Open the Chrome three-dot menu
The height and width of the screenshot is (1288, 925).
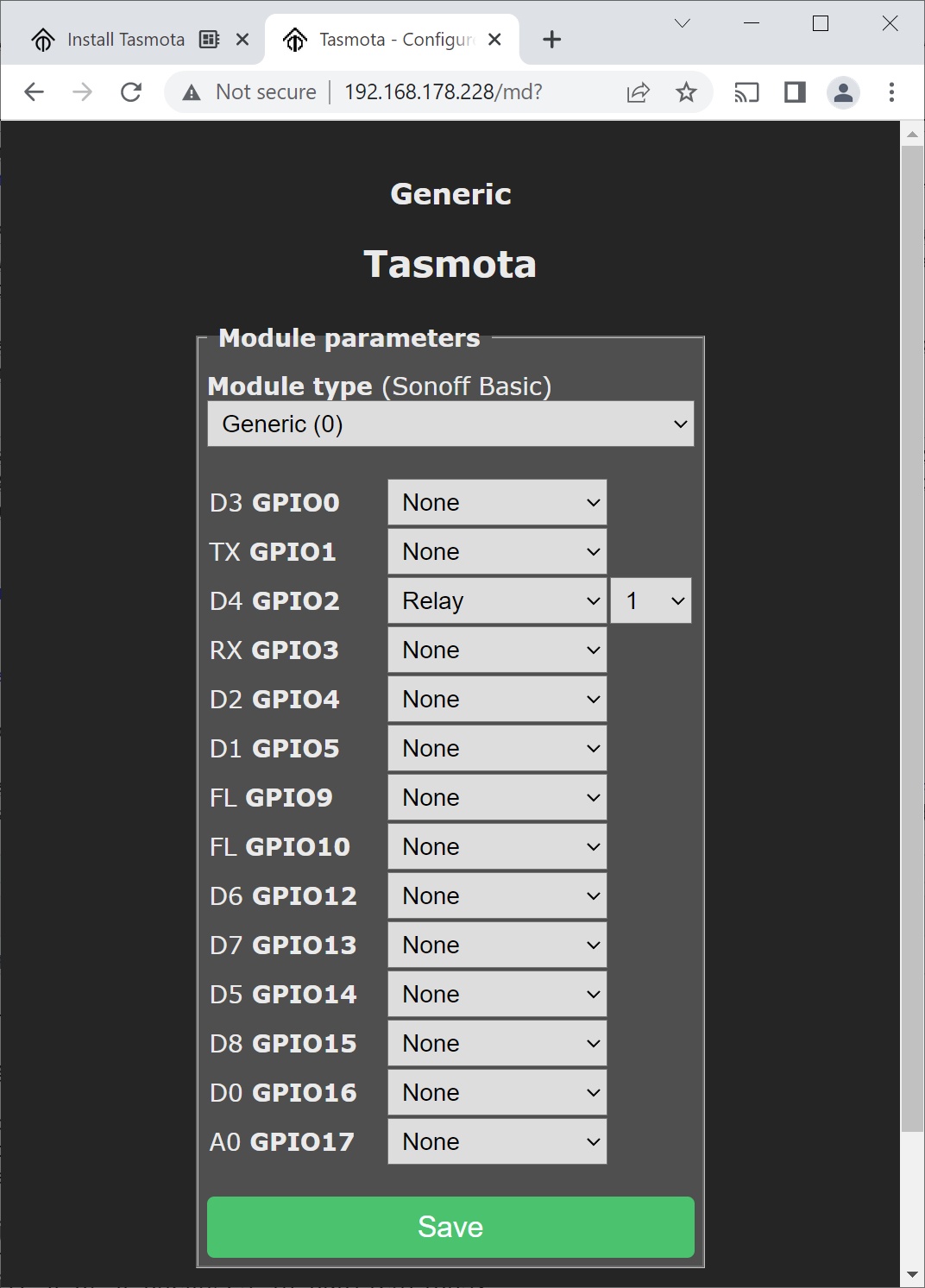[x=891, y=92]
